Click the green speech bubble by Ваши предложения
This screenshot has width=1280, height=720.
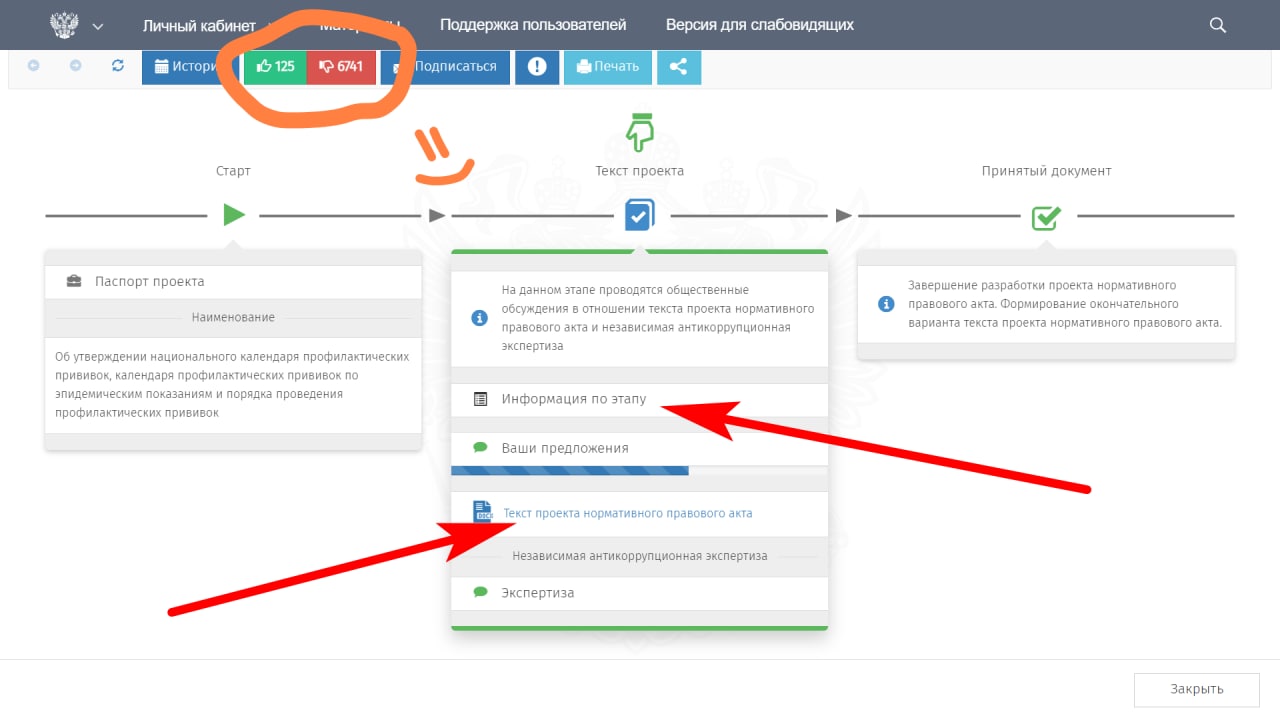(480, 448)
